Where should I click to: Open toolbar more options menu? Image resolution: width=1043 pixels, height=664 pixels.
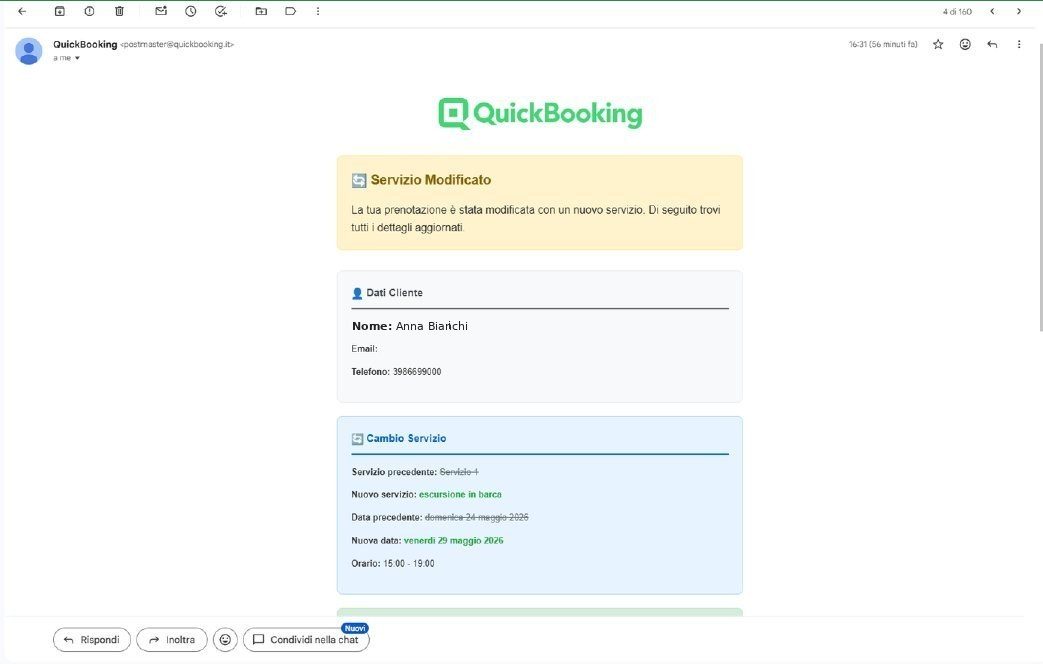(318, 11)
